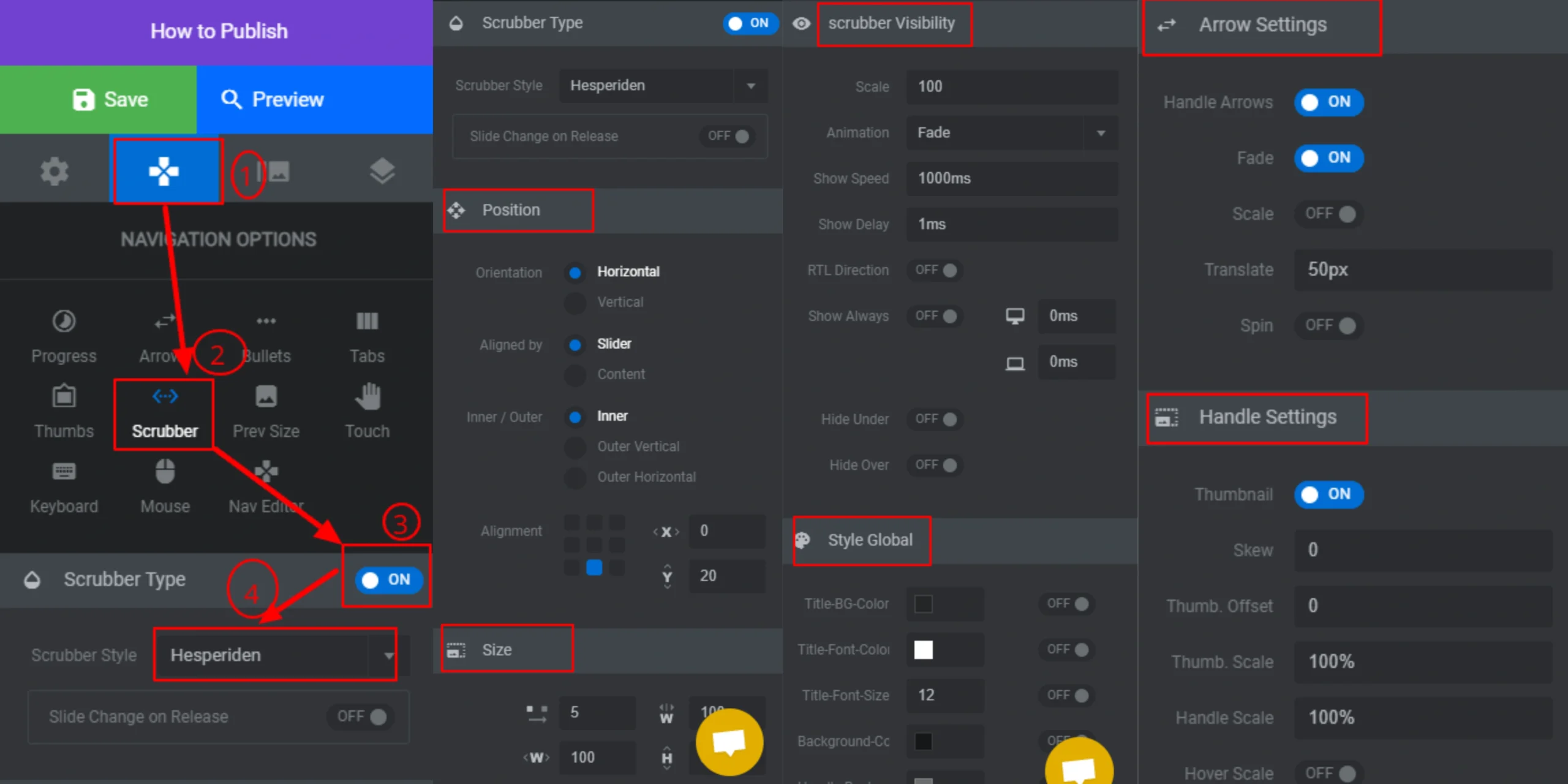Select Outer Vertical radio option
Screen dimensions: 1568x784
pos(575,447)
